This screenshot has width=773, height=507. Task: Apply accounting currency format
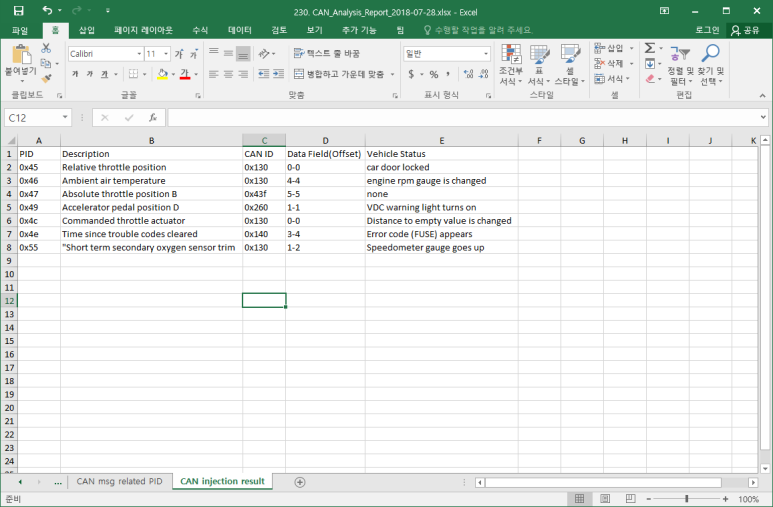point(411,74)
